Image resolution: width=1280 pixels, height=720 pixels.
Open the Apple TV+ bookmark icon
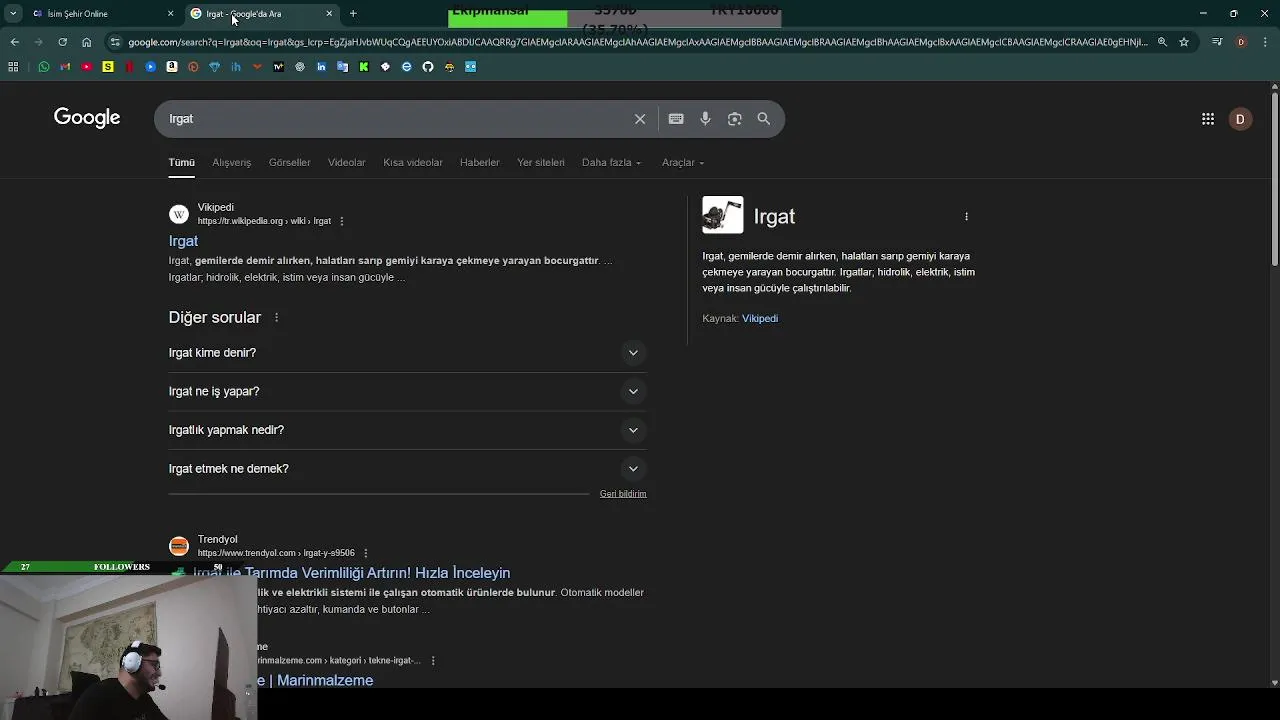pyautogui.click(x=278, y=67)
